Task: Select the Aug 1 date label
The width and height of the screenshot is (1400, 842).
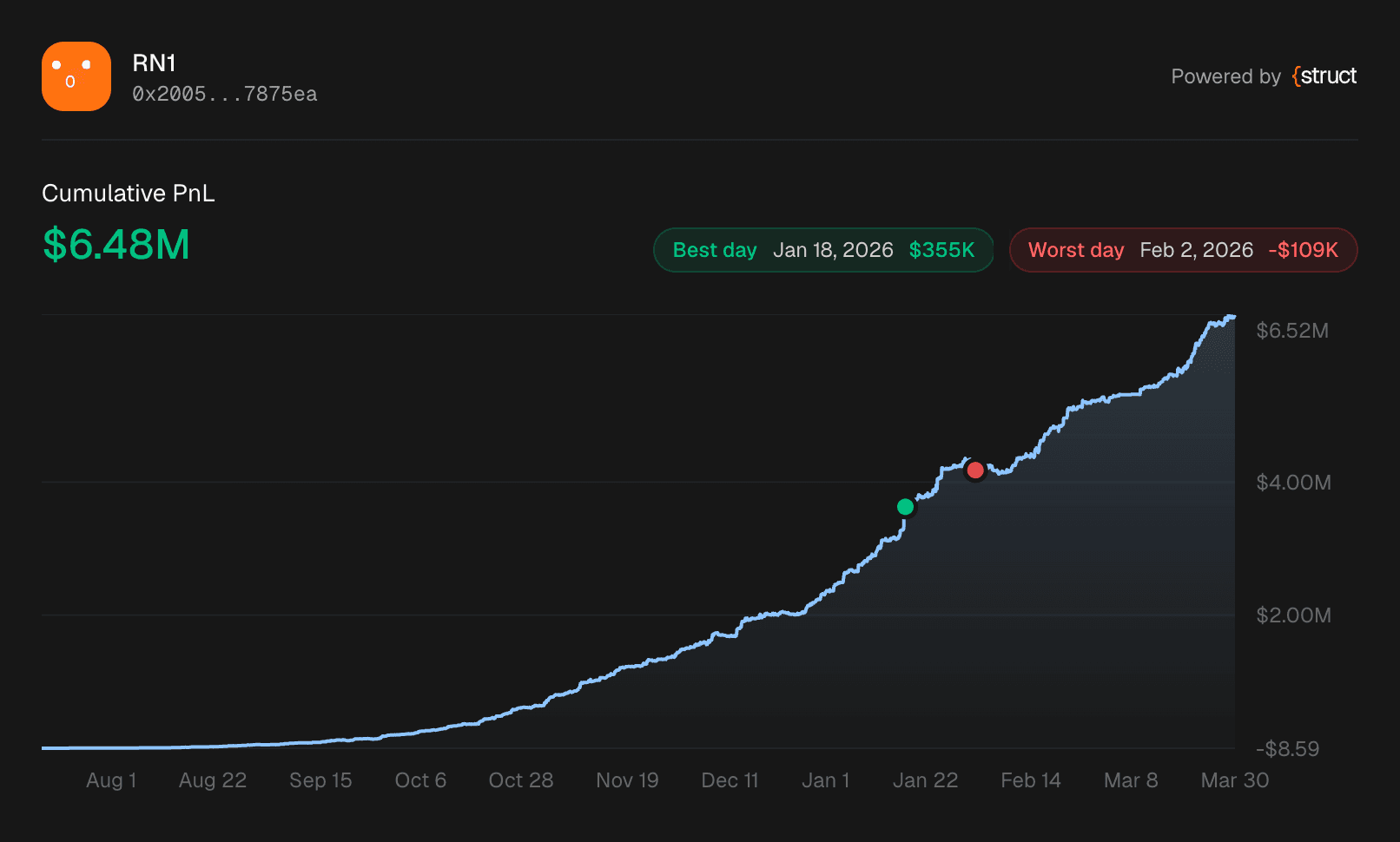Action: click(x=111, y=780)
